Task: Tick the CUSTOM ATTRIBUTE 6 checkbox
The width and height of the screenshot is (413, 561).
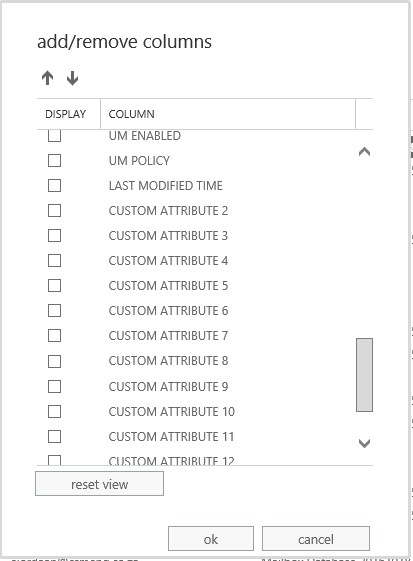Action: [x=54, y=311]
